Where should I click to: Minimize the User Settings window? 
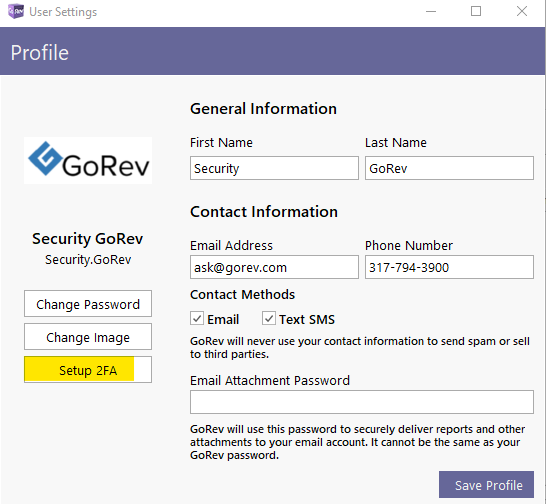431,11
